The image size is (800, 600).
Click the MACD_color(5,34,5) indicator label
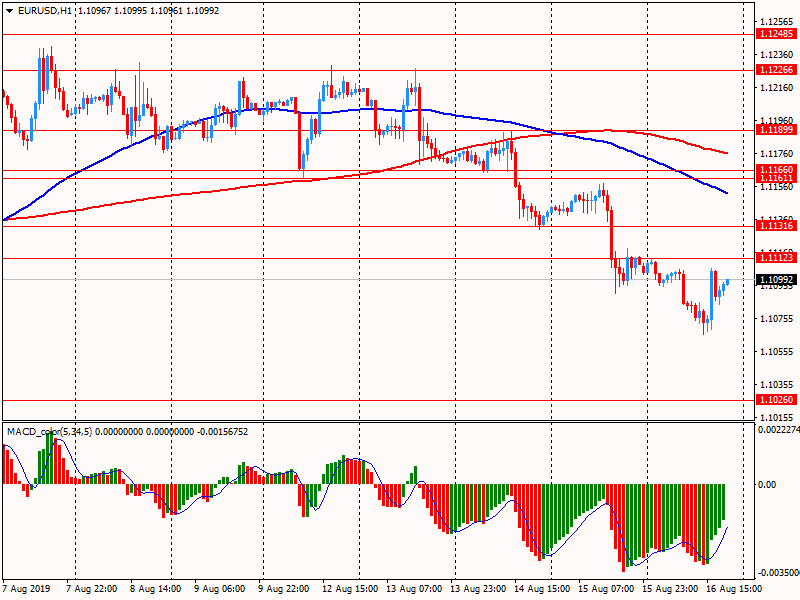(49, 432)
